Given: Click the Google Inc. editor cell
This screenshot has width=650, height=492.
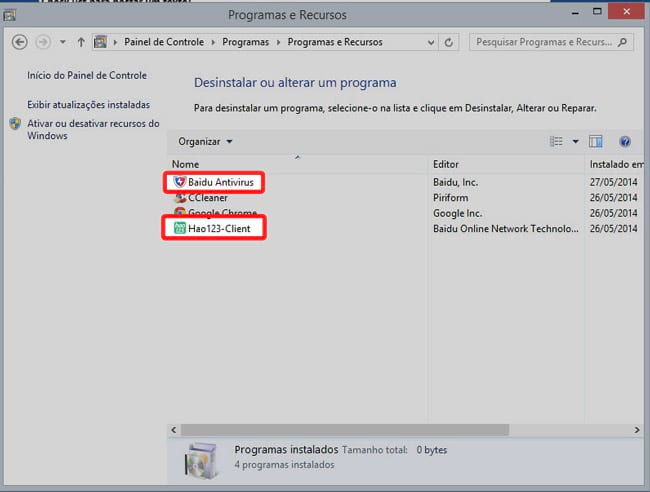Looking at the screenshot, I should click(x=458, y=213).
